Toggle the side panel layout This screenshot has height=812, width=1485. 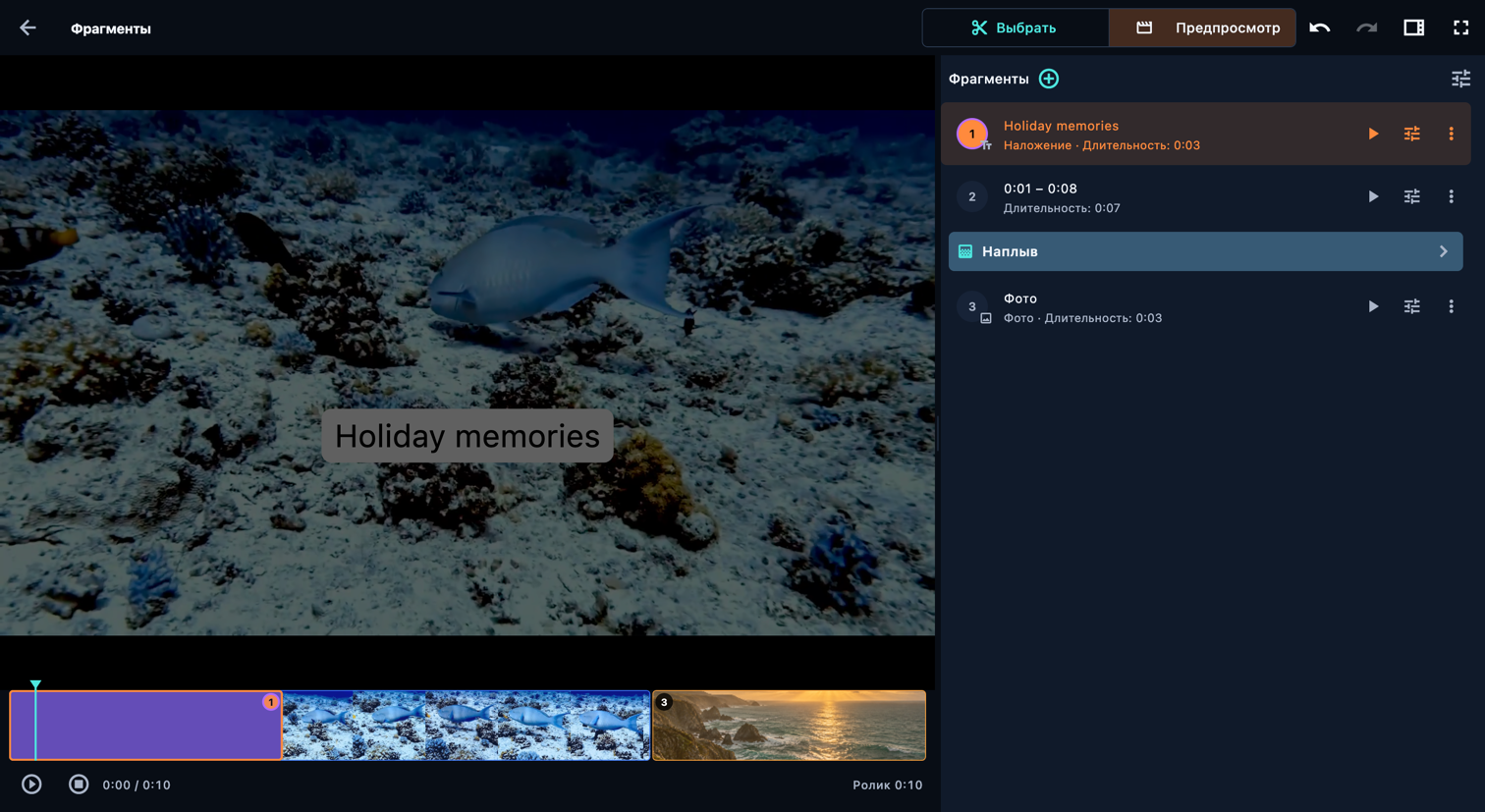point(1414,27)
